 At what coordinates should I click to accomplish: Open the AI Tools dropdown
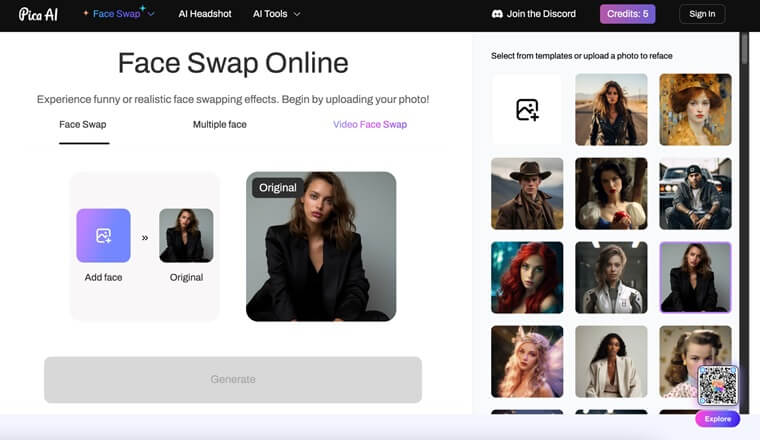tap(276, 14)
